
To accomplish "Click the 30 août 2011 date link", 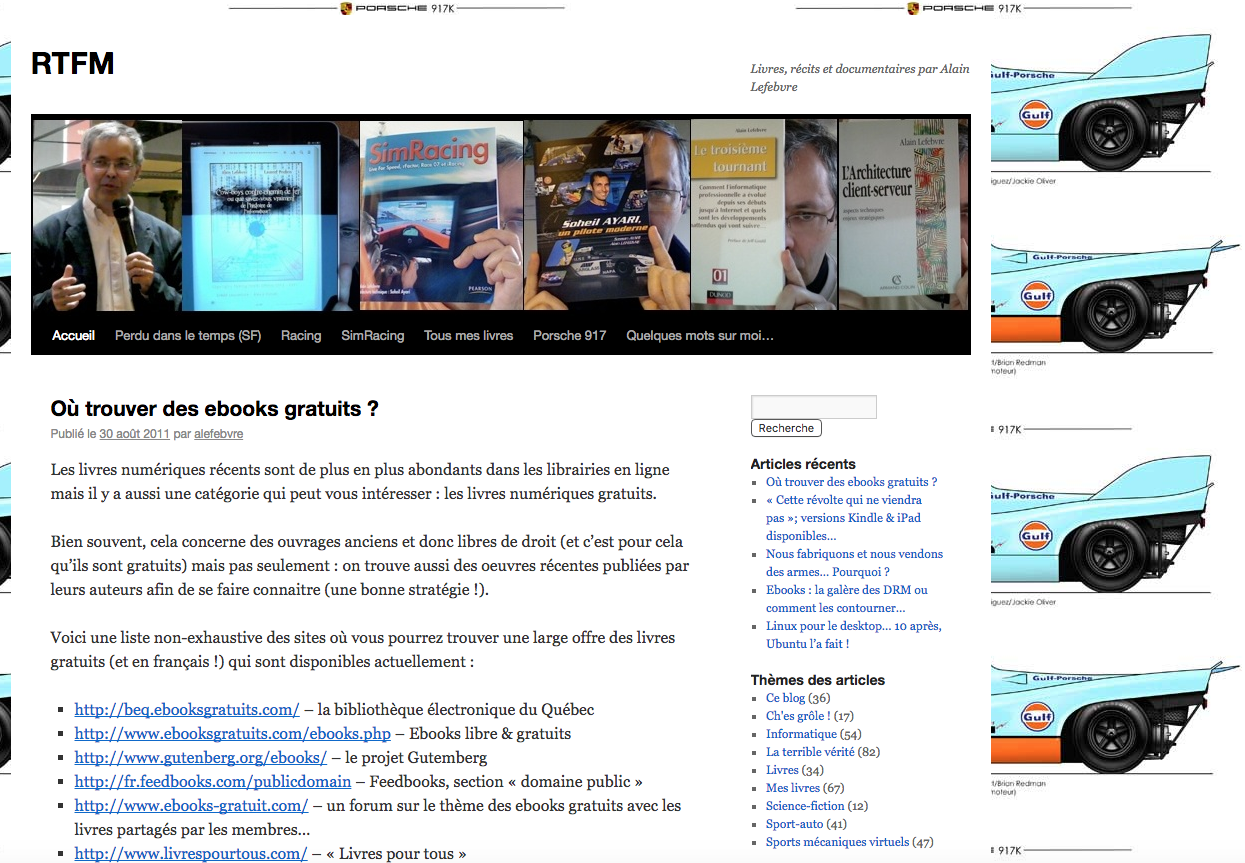I will pyautogui.click(x=134, y=434).
